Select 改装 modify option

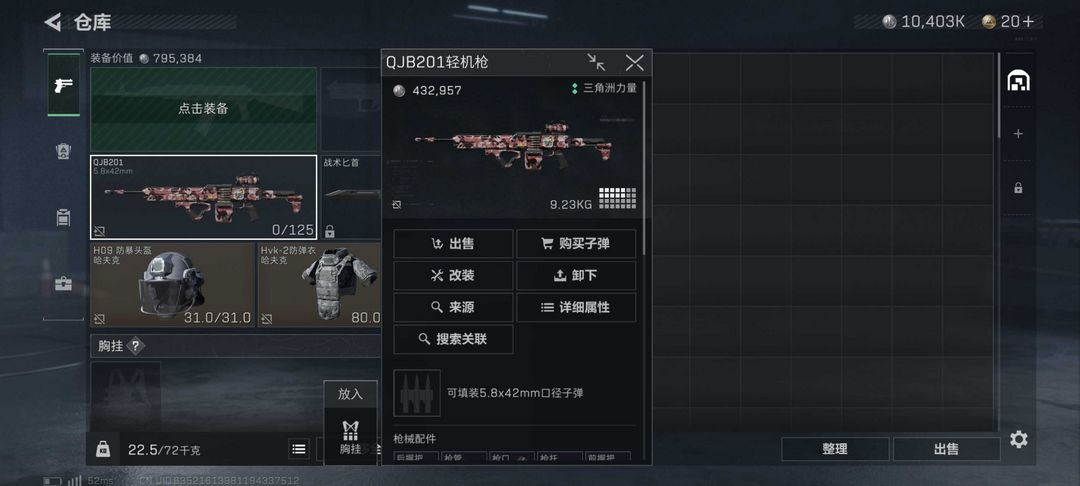pos(453,276)
